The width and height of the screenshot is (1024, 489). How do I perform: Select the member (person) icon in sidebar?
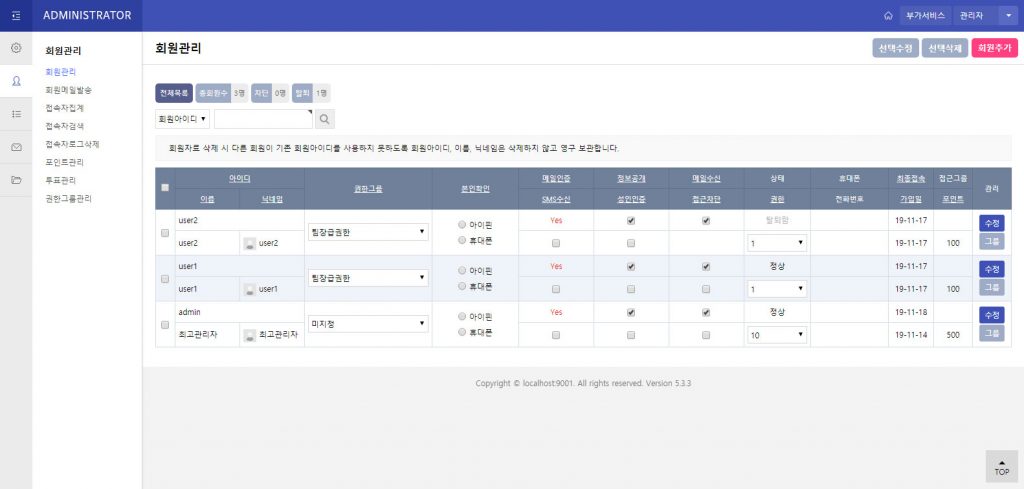point(16,81)
